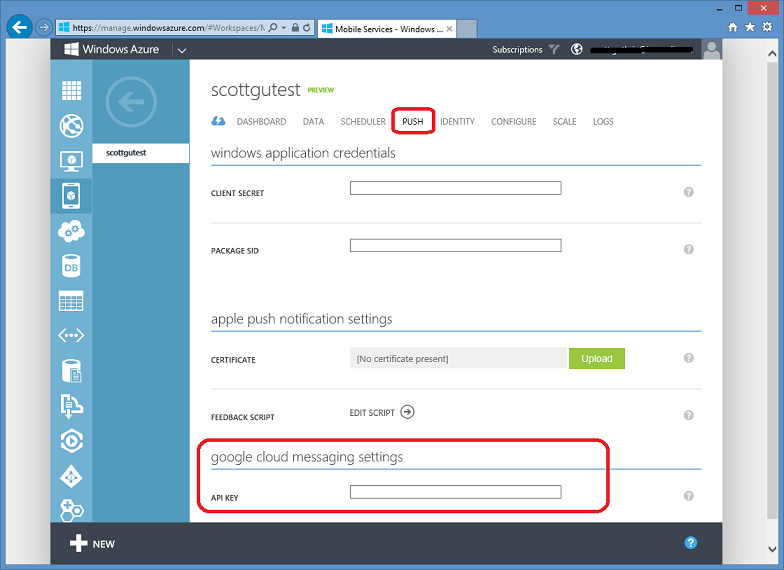The image size is (784, 570).
Task: Open the address bar search dropdown arrow
Action: point(284,28)
